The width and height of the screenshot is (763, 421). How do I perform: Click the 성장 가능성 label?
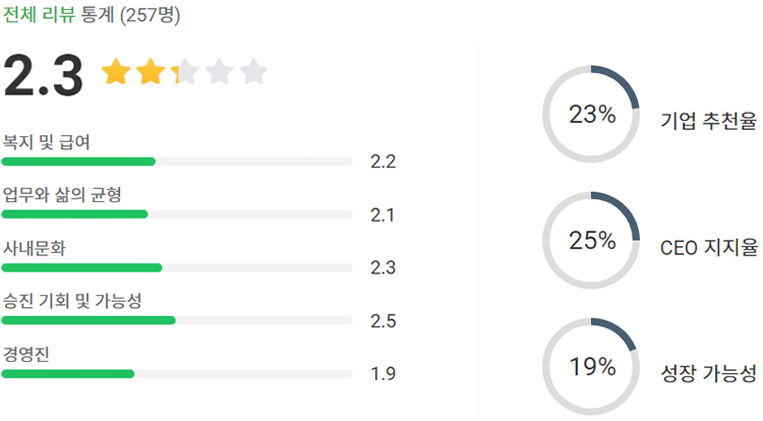tap(708, 373)
